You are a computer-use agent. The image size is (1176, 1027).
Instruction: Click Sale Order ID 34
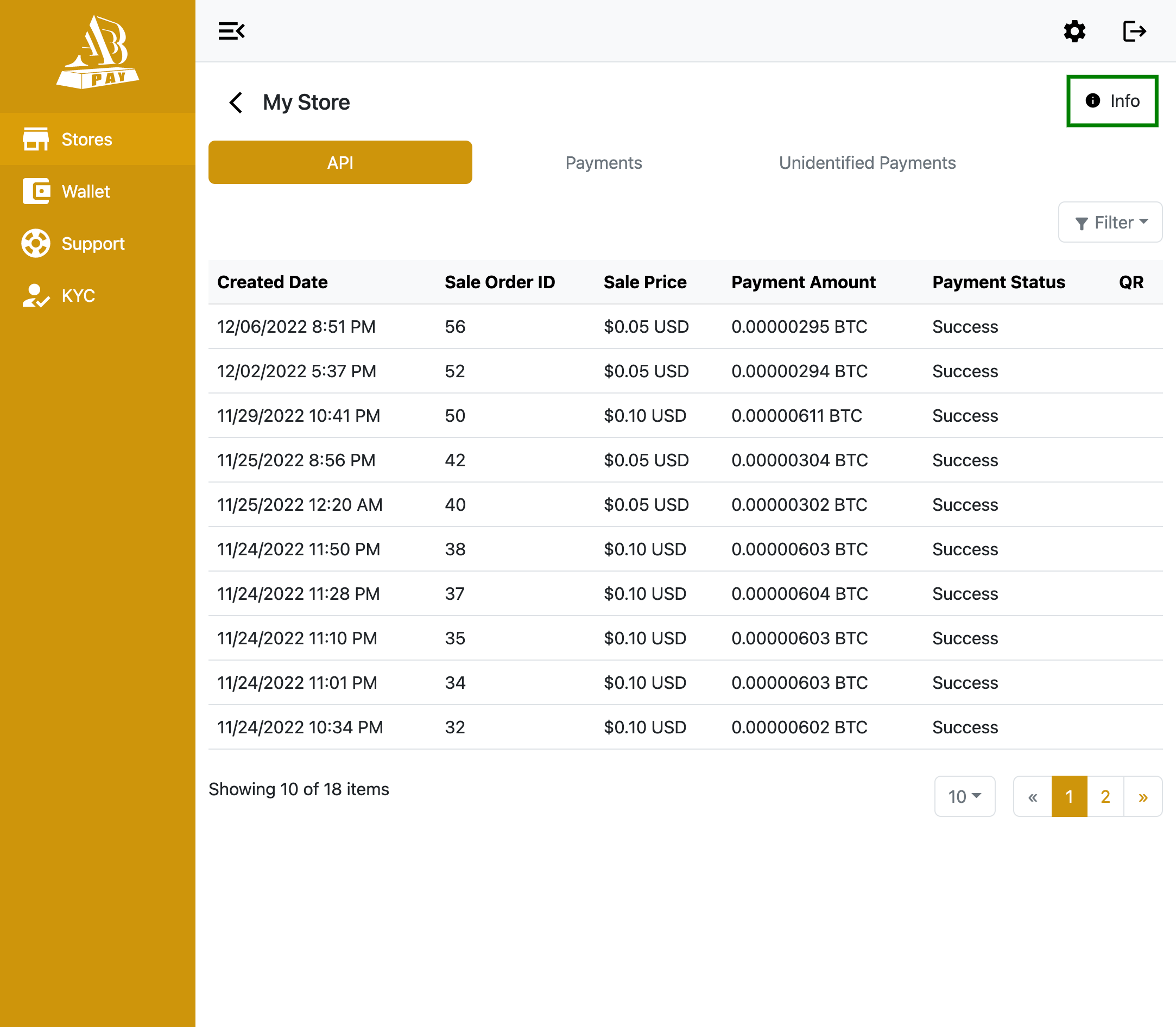coord(455,682)
